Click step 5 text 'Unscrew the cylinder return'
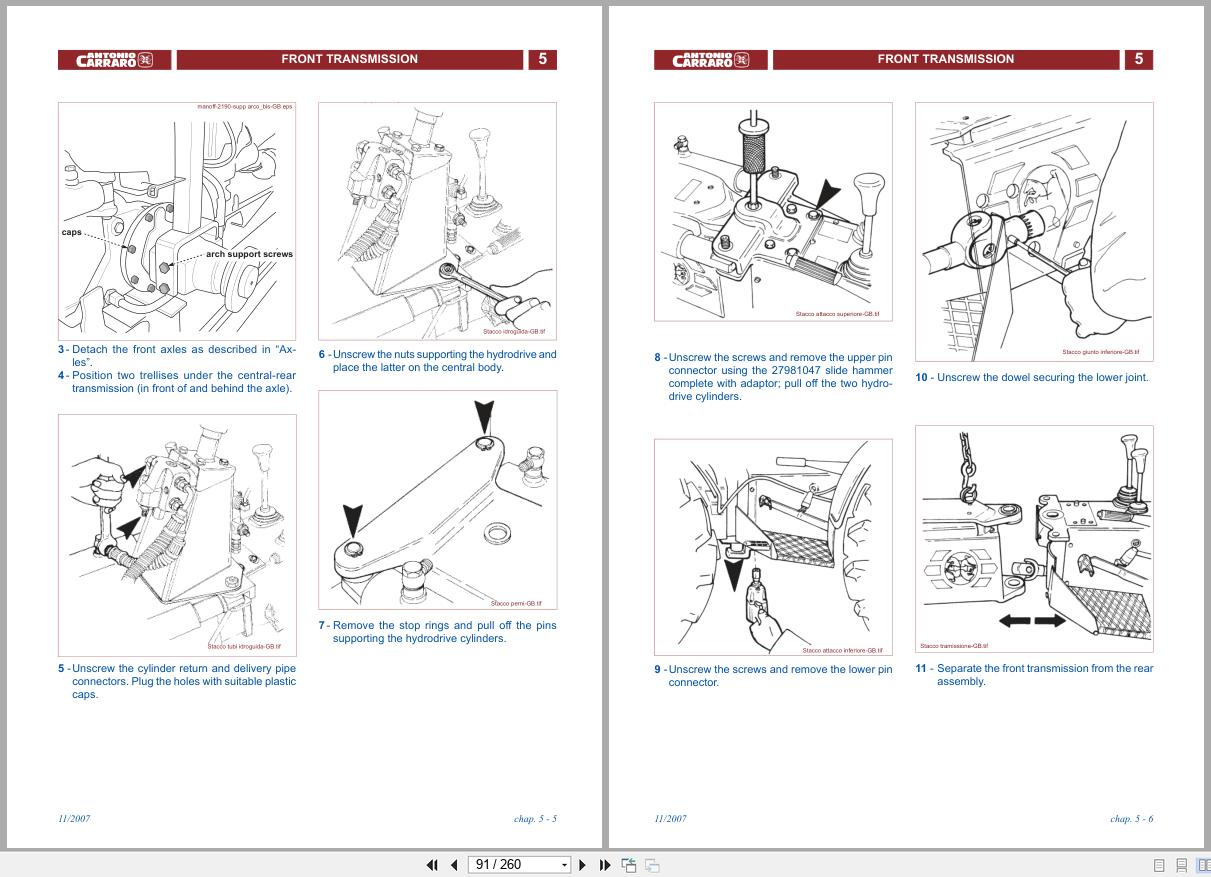This screenshot has width=1211, height=877. (177, 681)
